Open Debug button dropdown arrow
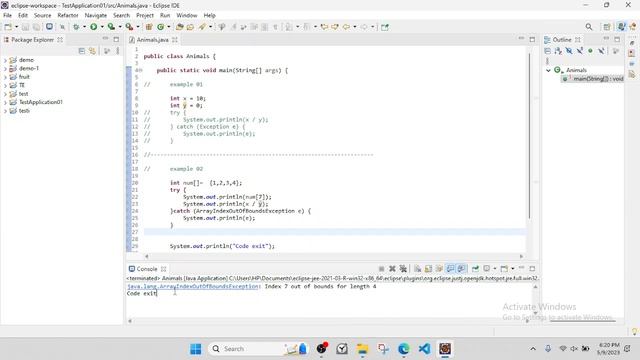640x360 pixels. [x=84, y=27]
